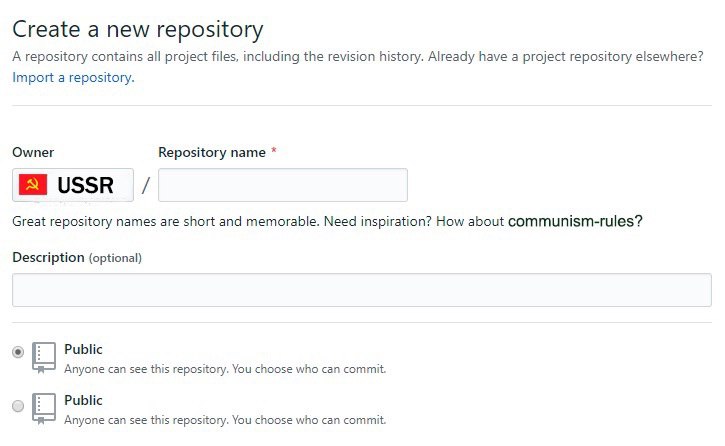Click the USSR owner name text
Image resolution: width=725 pixels, height=446 pixels.
pos(86,185)
